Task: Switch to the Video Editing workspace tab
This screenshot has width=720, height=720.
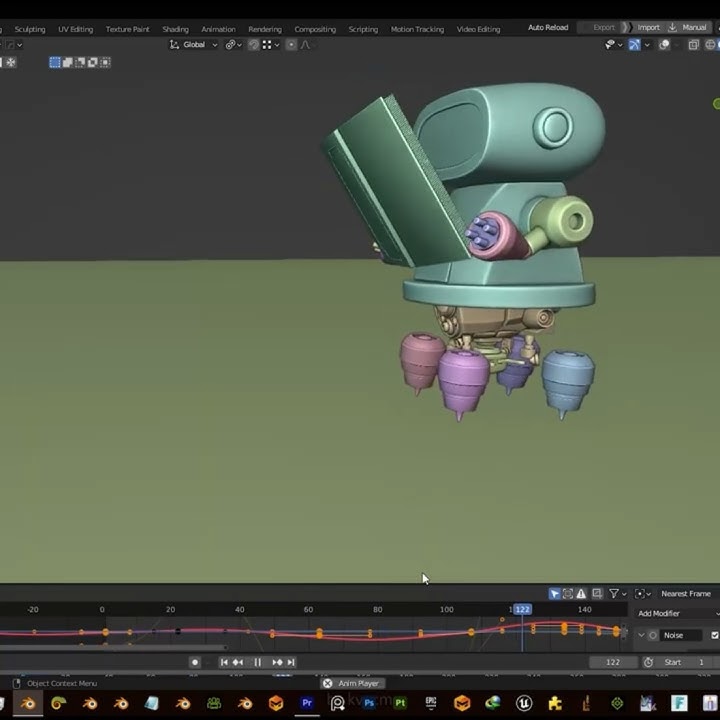Action: click(478, 29)
